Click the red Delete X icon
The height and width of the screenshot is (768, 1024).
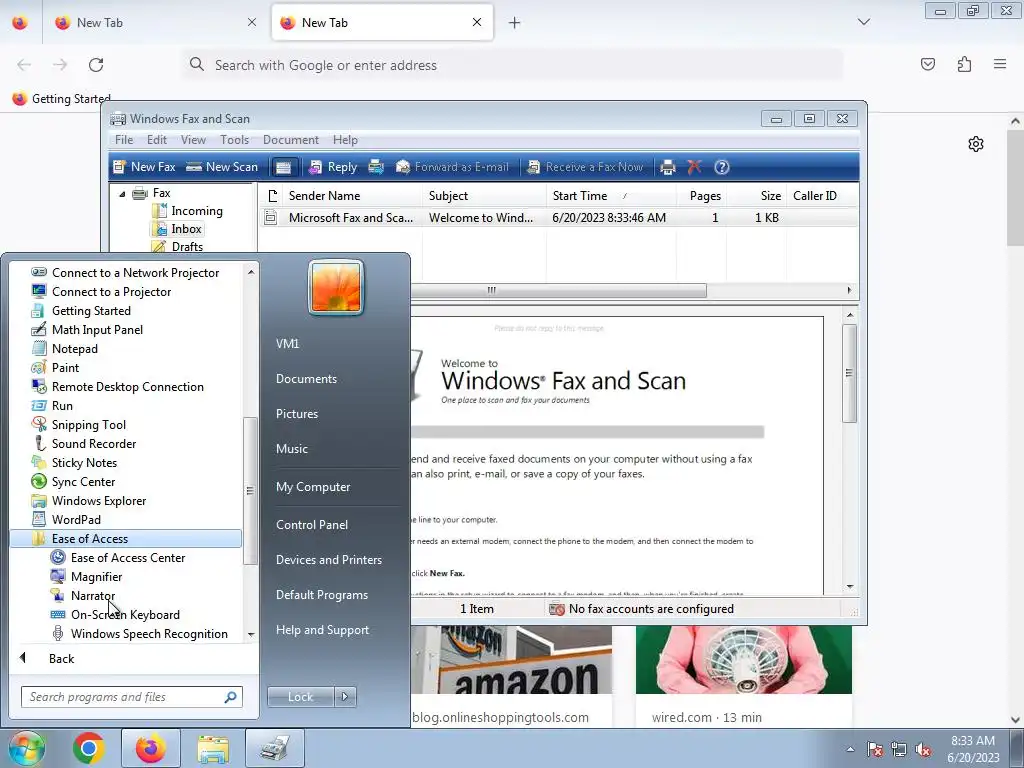(694, 167)
